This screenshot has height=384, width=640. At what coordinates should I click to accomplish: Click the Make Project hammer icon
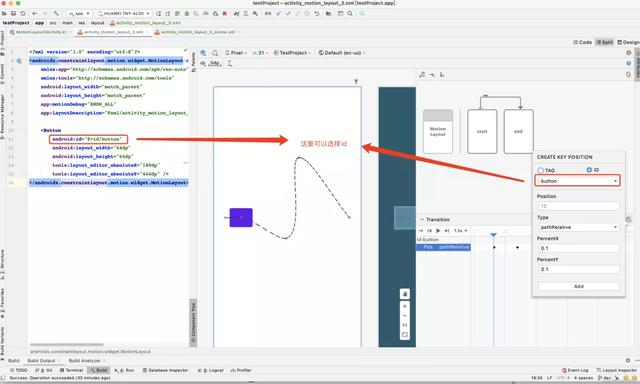(x=56, y=13)
